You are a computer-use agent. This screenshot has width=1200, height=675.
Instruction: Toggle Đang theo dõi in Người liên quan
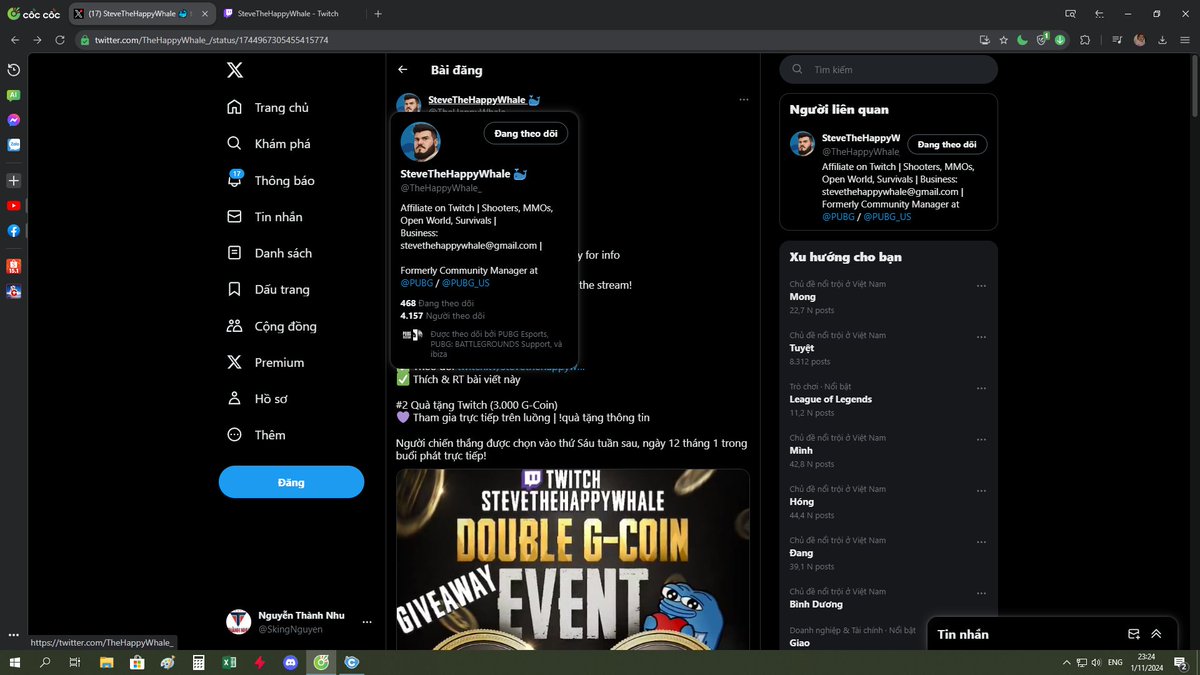pos(945,144)
